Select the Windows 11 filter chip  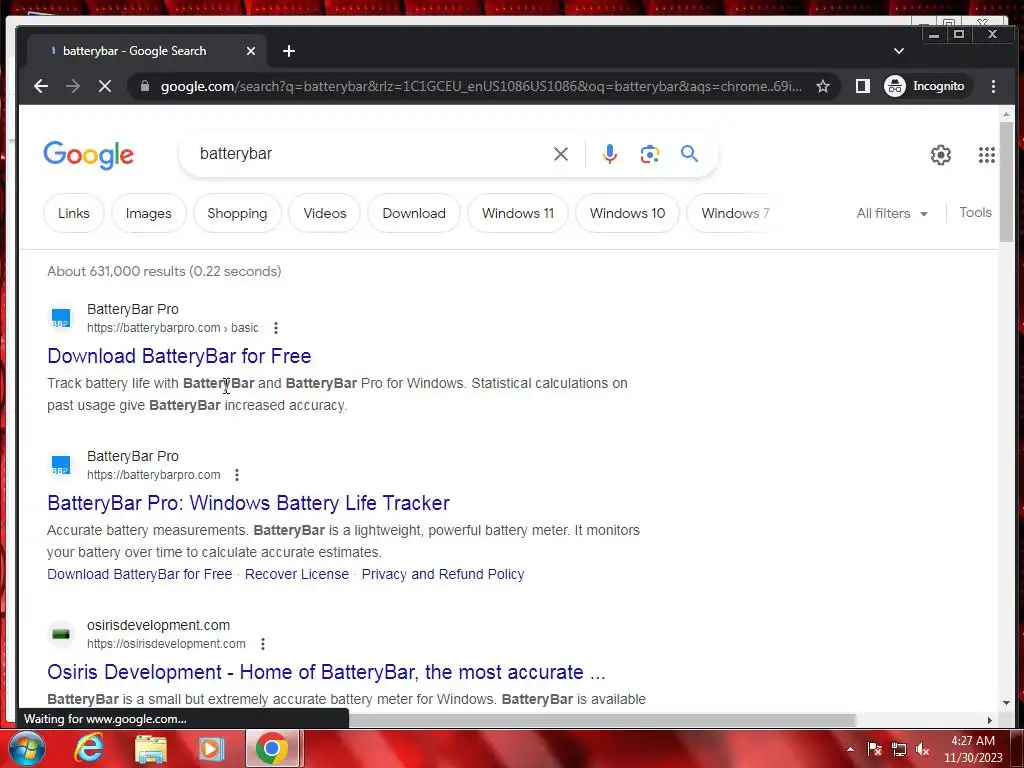click(x=518, y=213)
